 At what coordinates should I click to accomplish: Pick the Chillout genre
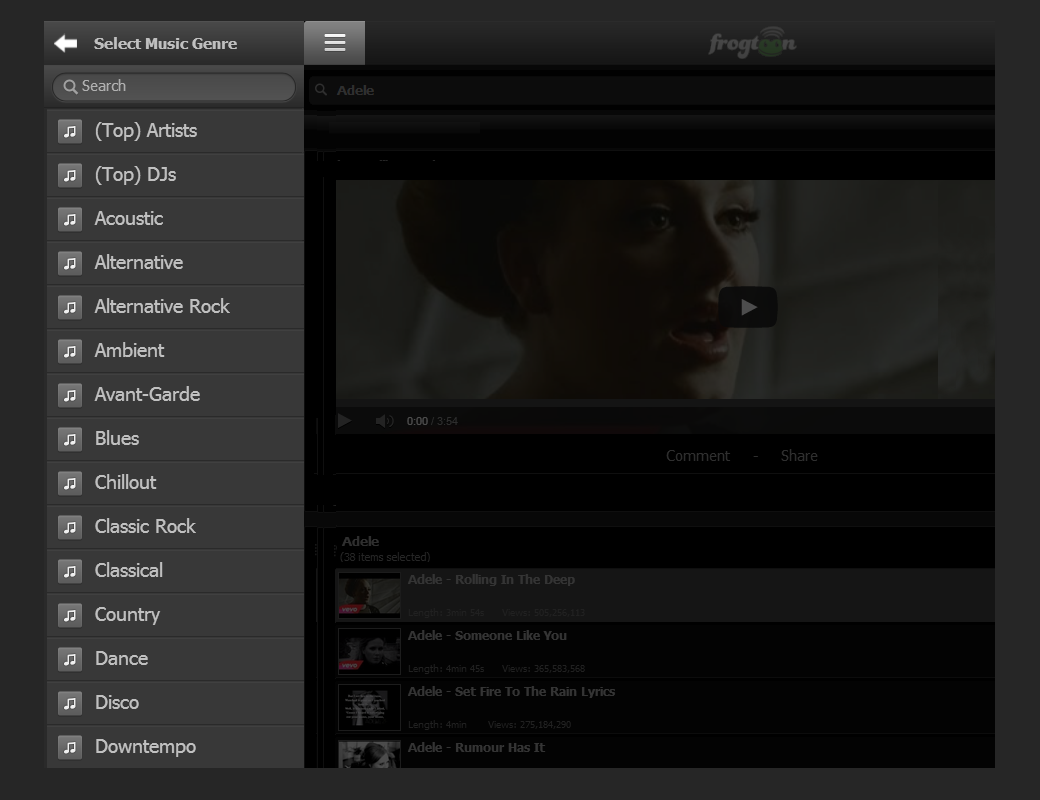tap(125, 483)
